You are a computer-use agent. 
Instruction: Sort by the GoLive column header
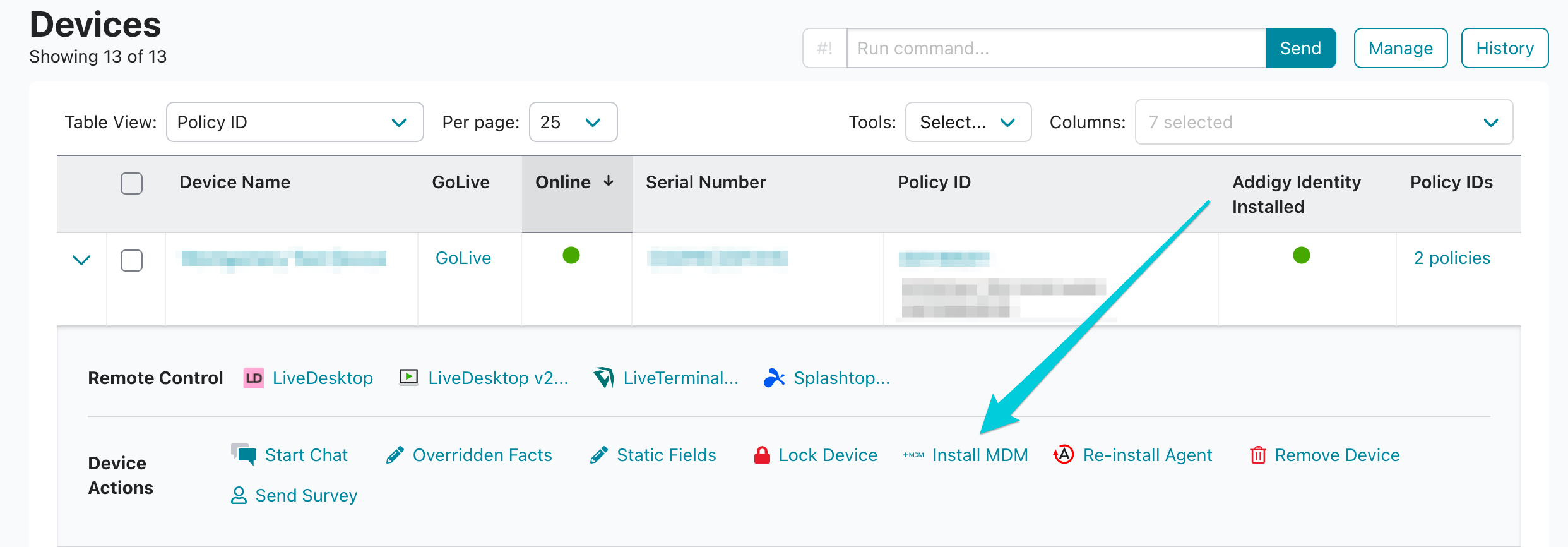coord(461,182)
